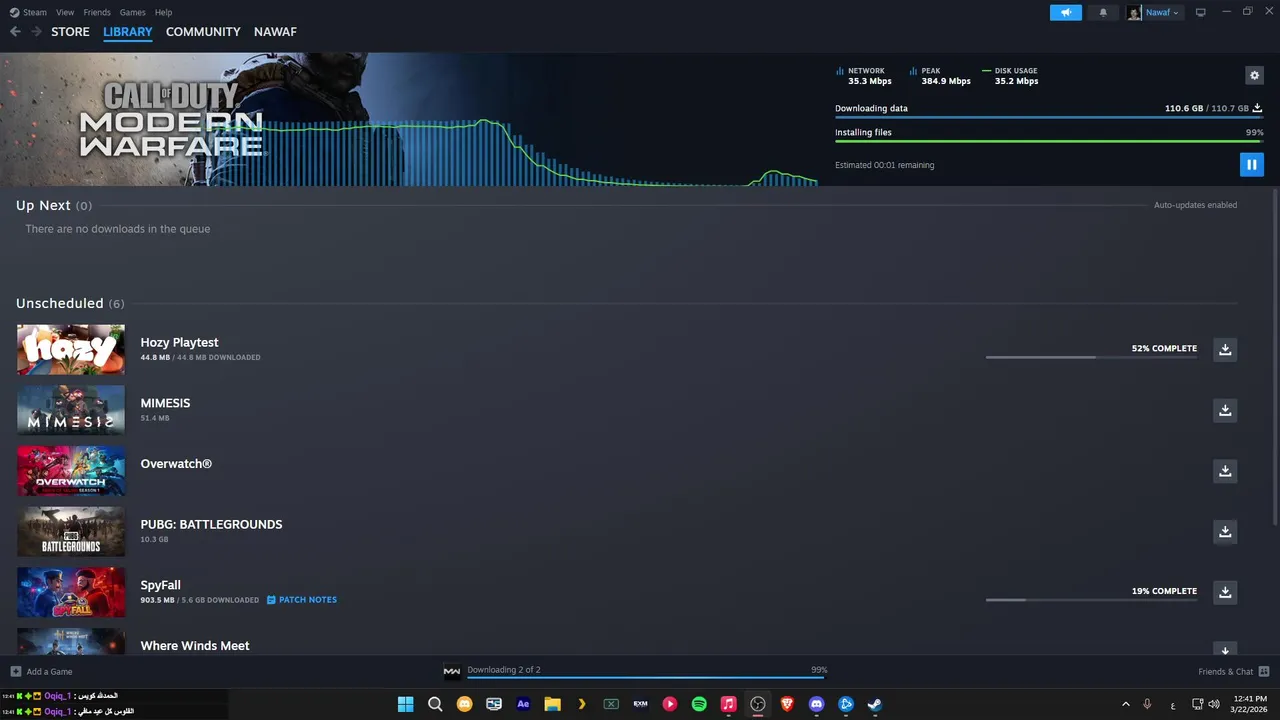
Task: Click the PEAK 384.9 Mbps stat
Action: pos(940,76)
